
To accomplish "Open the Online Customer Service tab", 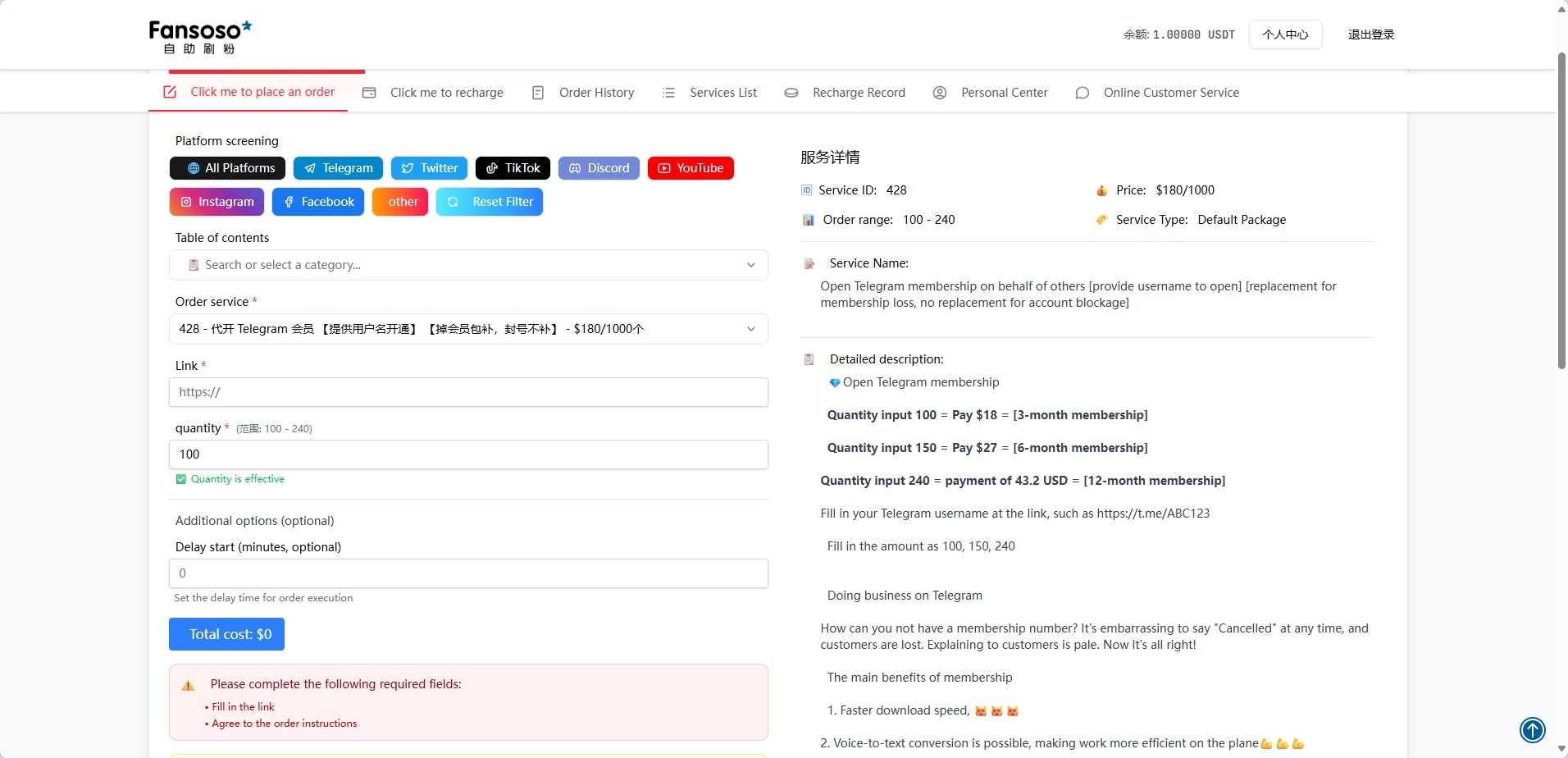I will (x=1157, y=93).
